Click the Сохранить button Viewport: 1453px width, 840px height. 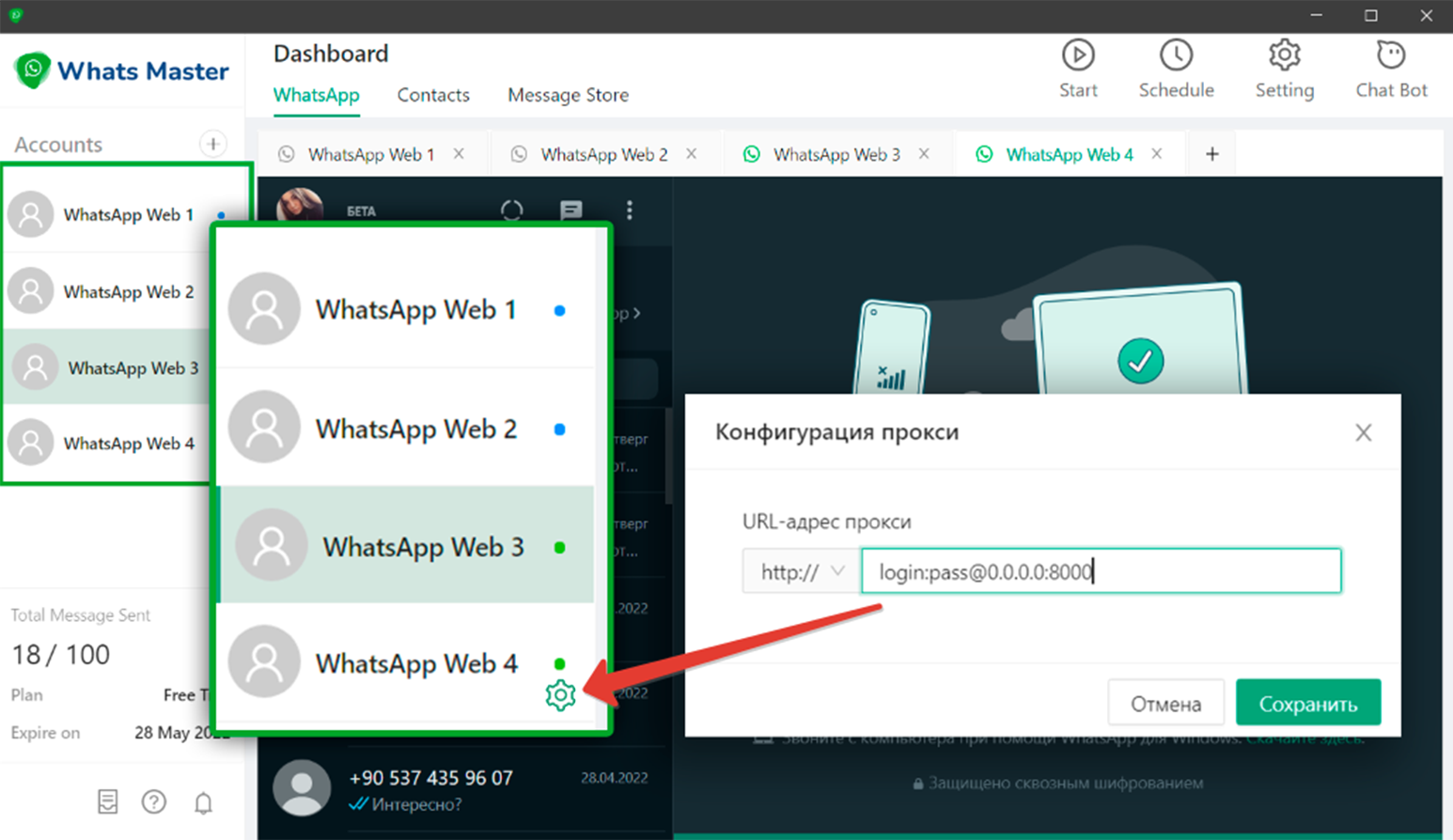tap(1307, 703)
